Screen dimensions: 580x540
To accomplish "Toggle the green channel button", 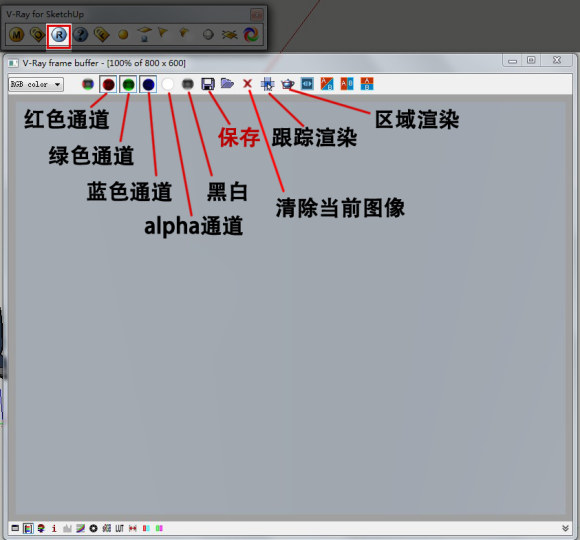I will point(128,84).
